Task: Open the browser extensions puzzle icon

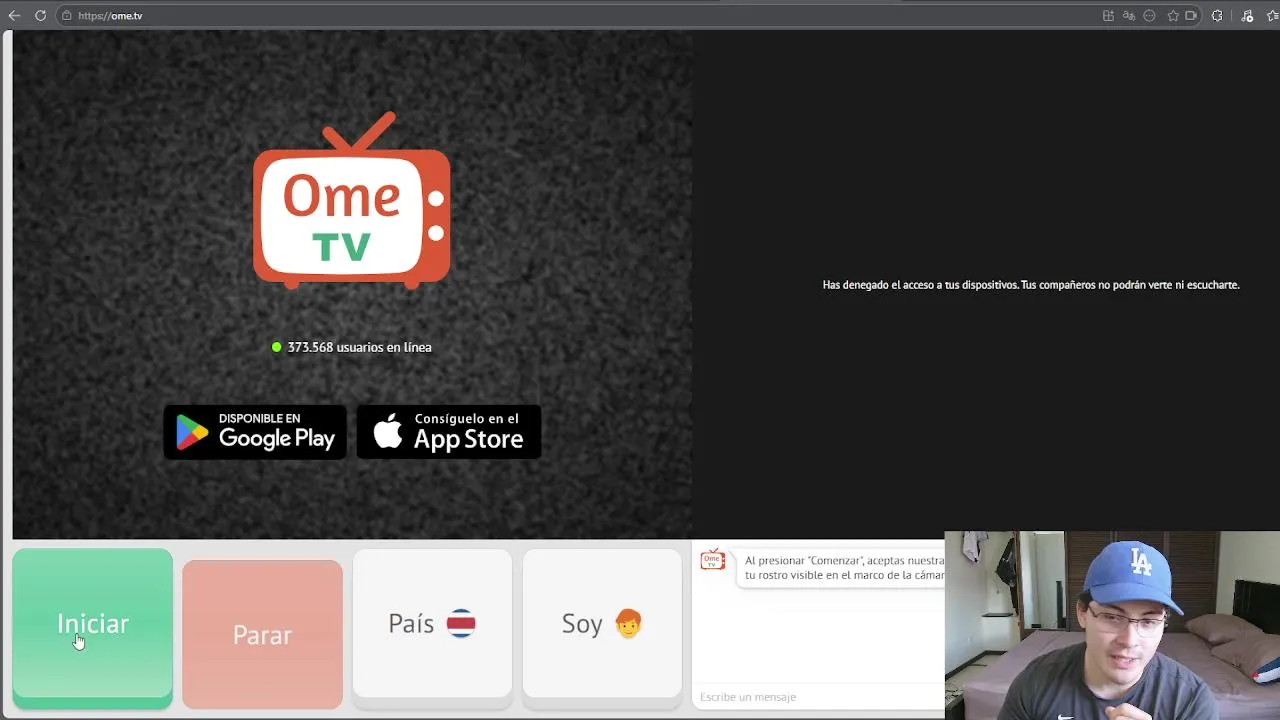Action: pos(1217,16)
